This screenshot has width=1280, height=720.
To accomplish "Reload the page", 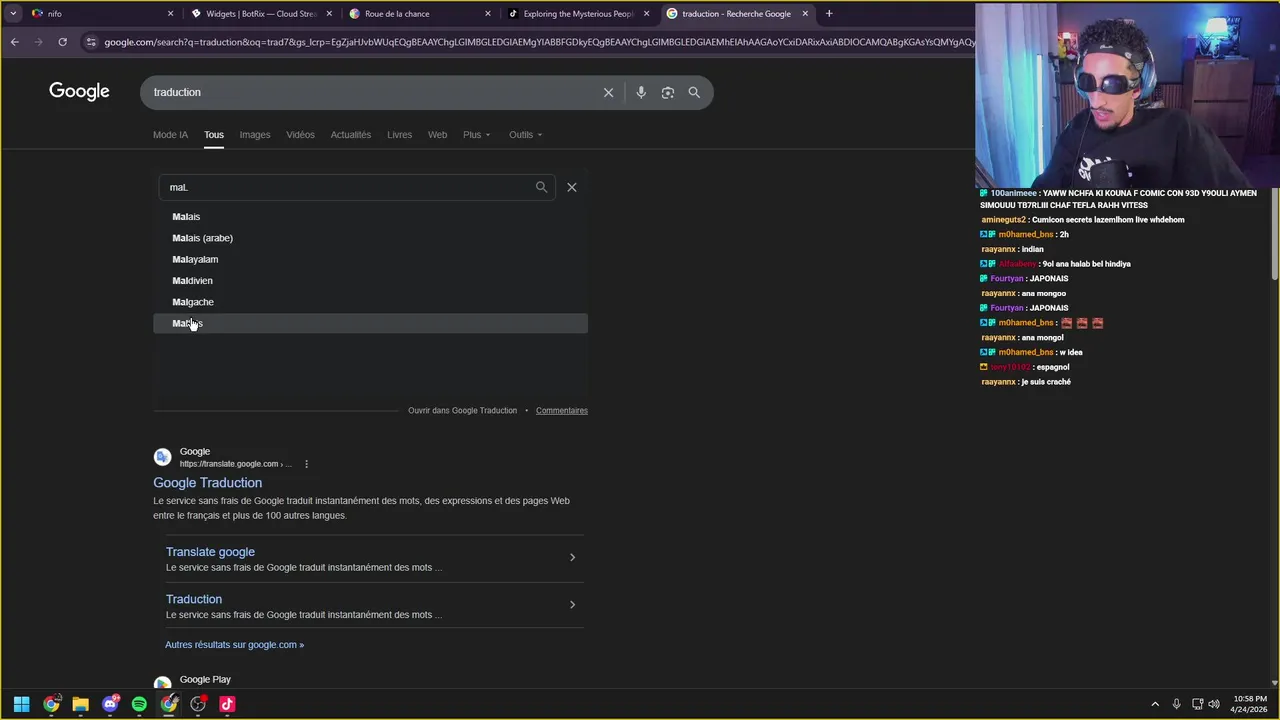I will pos(62,42).
